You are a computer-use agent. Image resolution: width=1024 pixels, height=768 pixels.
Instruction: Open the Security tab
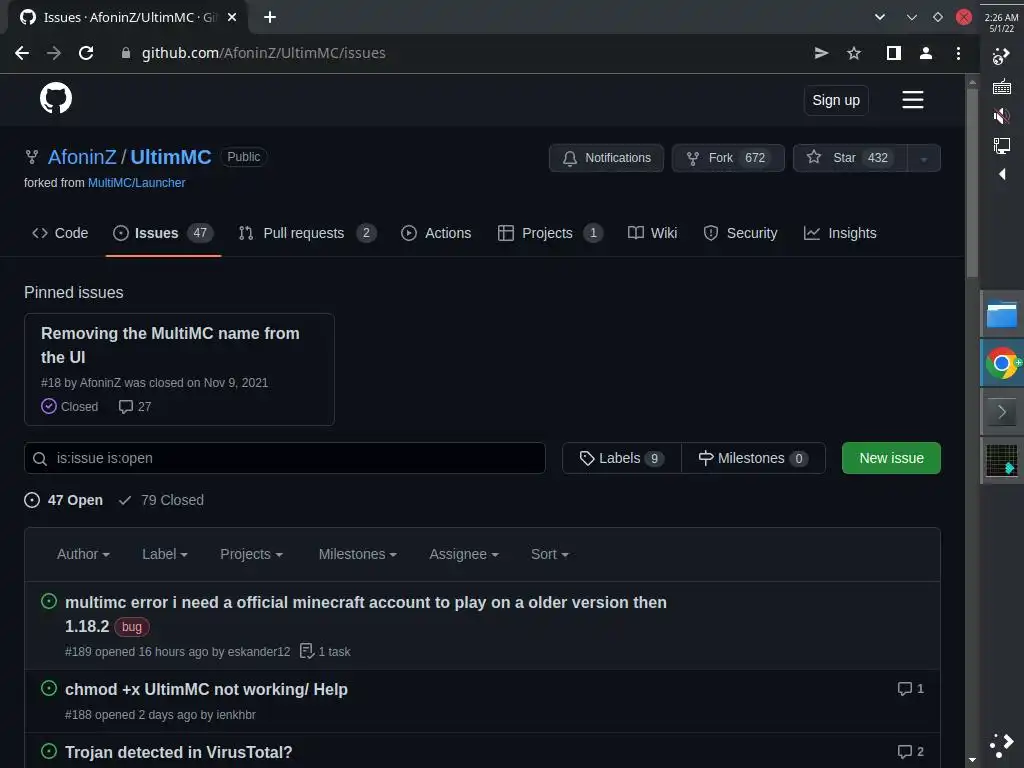[x=740, y=233]
